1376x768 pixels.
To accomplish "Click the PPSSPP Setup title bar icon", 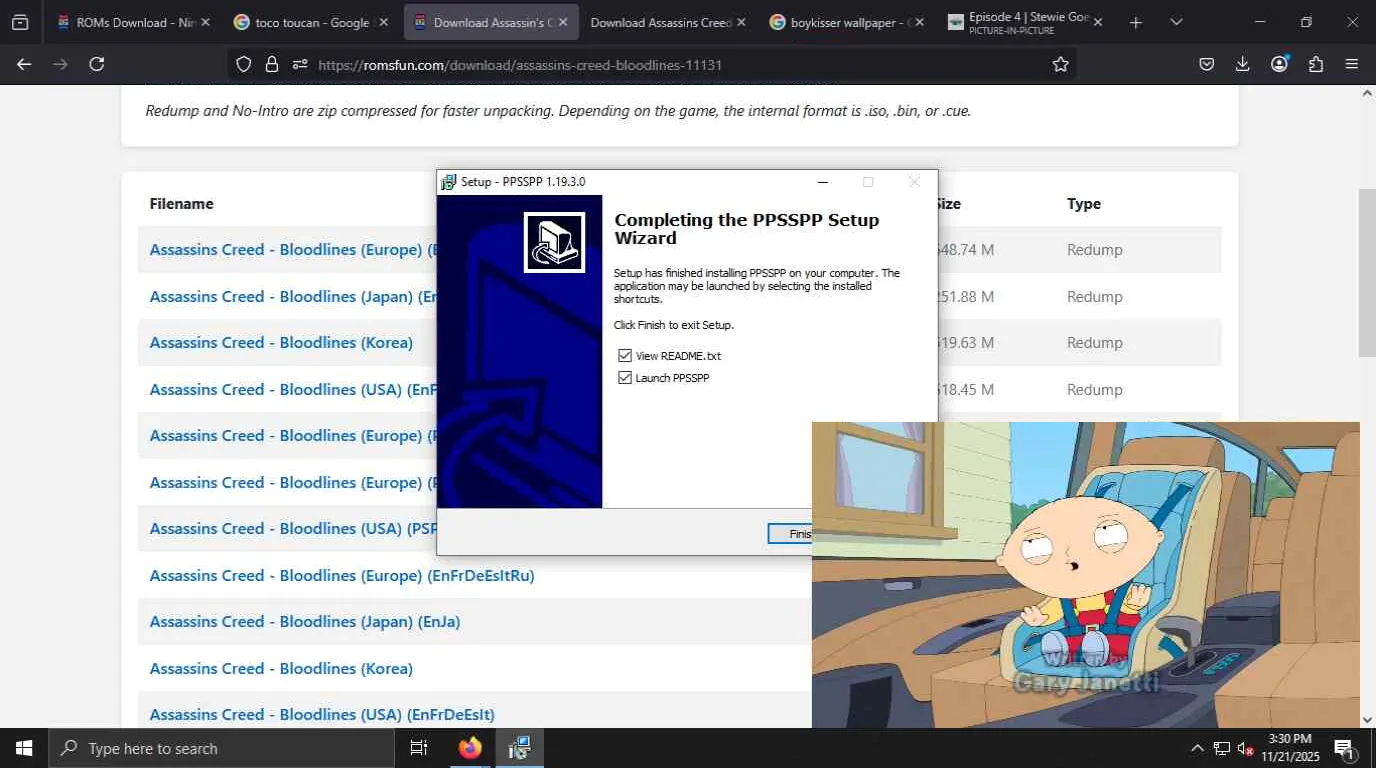I will (449, 182).
